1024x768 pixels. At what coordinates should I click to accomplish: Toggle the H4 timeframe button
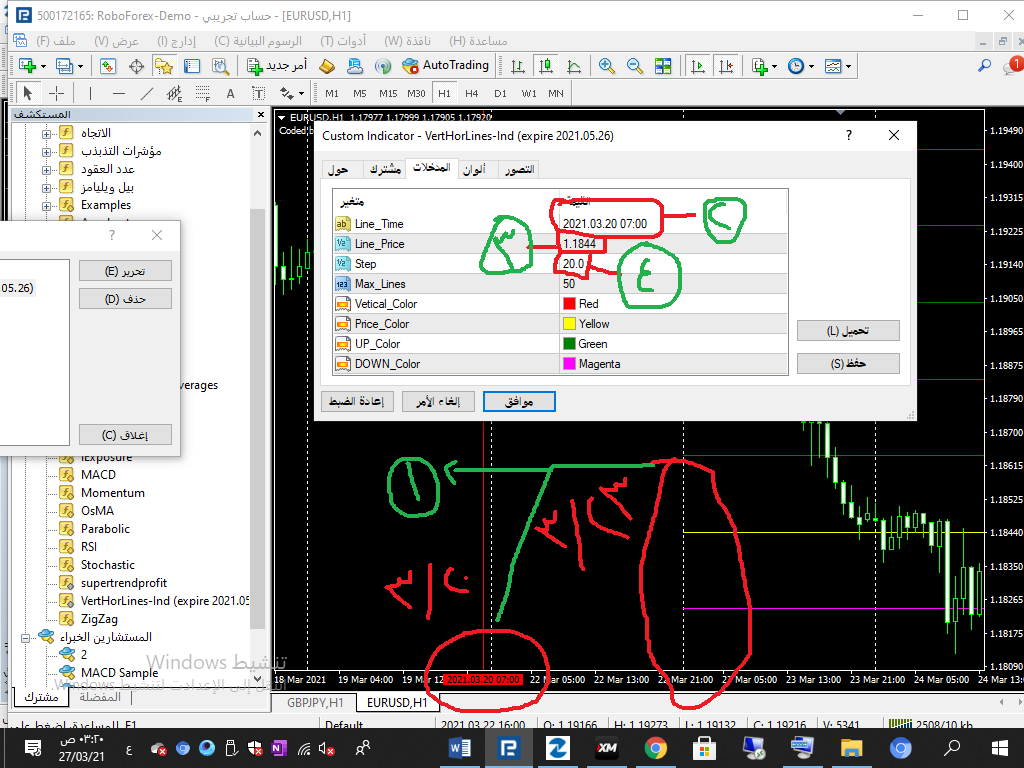(472, 93)
